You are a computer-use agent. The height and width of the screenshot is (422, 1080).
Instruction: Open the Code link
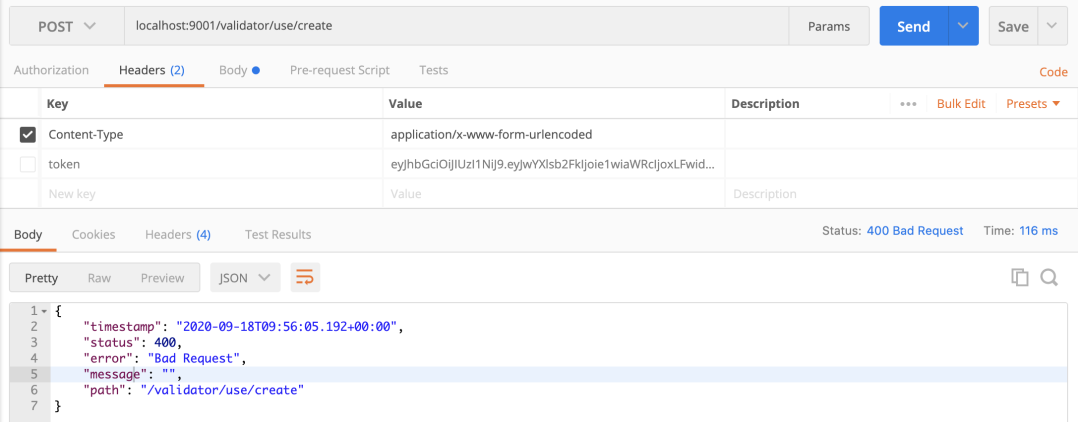click(1053, 72)
